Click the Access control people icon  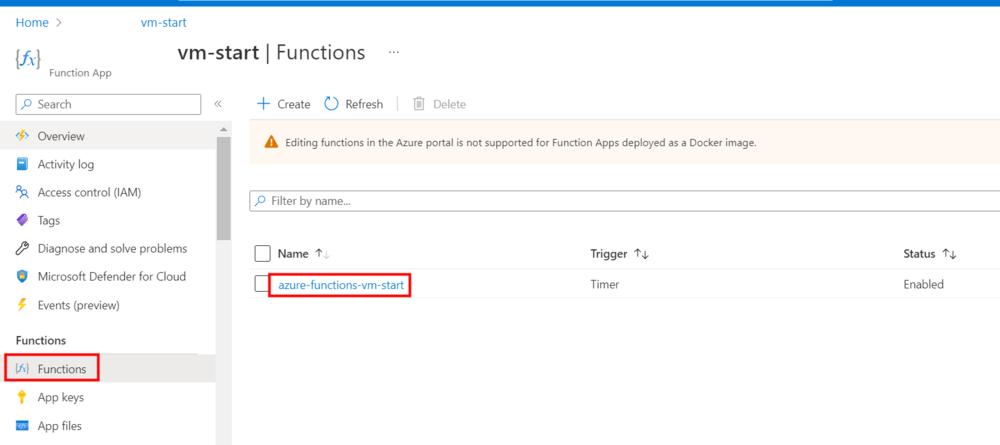22,192
